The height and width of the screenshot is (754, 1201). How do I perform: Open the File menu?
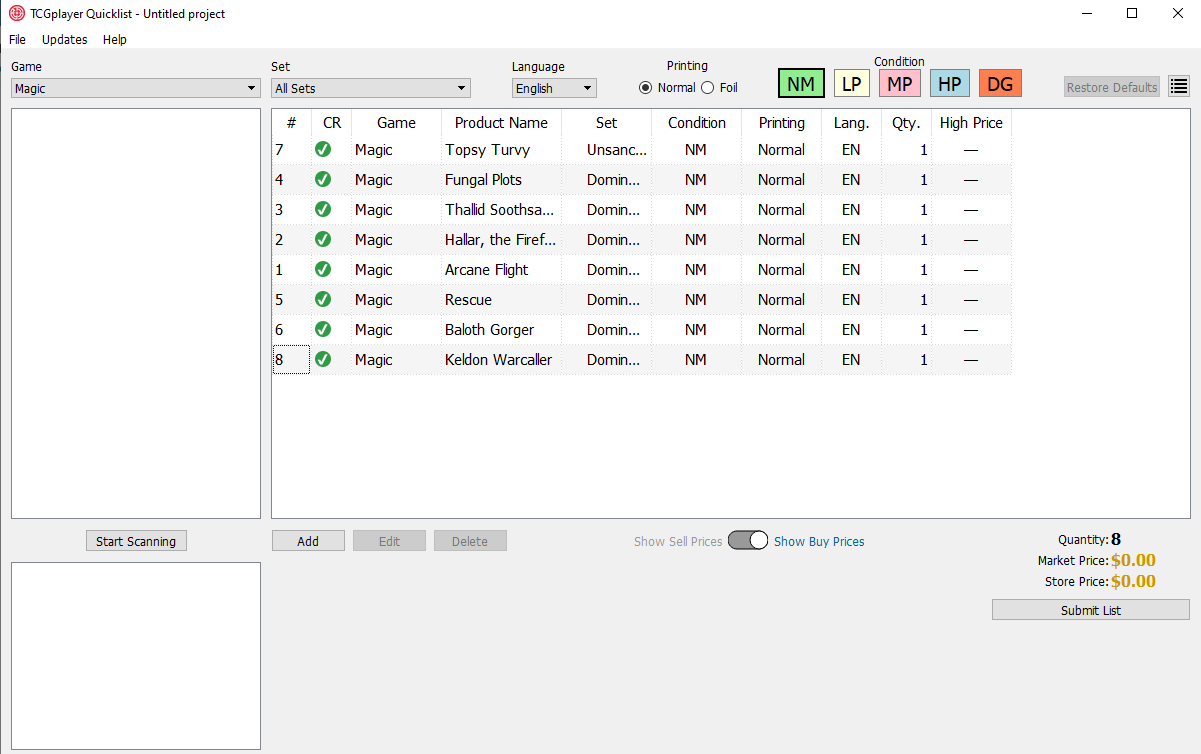(x=17, y=40)
